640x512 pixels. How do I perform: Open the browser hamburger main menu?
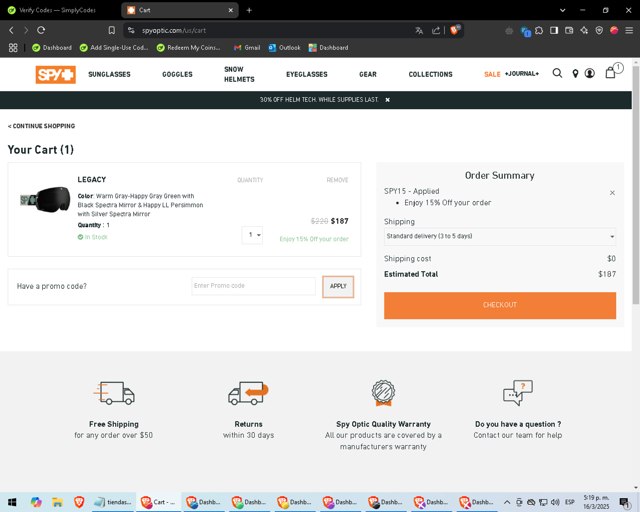pos(629,30)
